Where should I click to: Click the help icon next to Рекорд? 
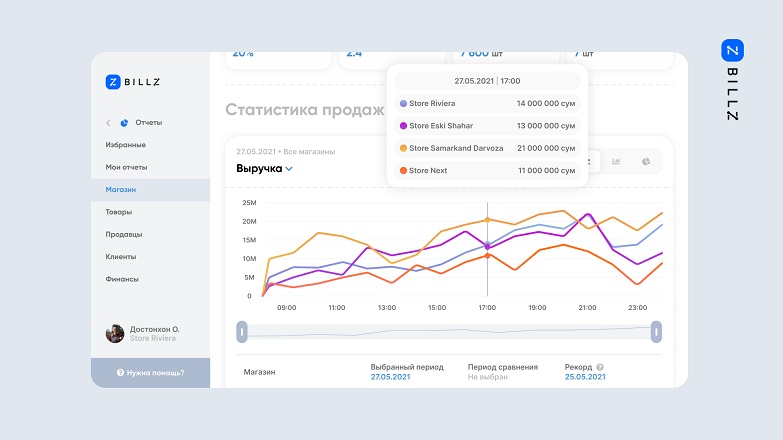click(x=600, y=367)
